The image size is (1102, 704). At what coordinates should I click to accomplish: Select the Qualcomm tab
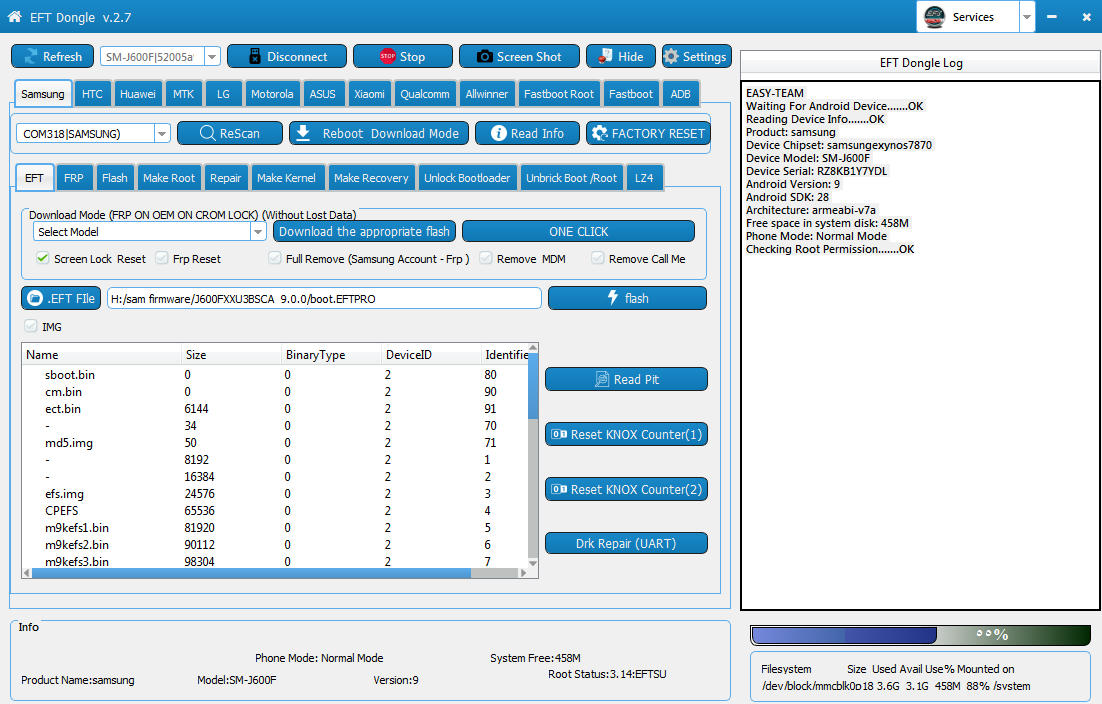424,93
